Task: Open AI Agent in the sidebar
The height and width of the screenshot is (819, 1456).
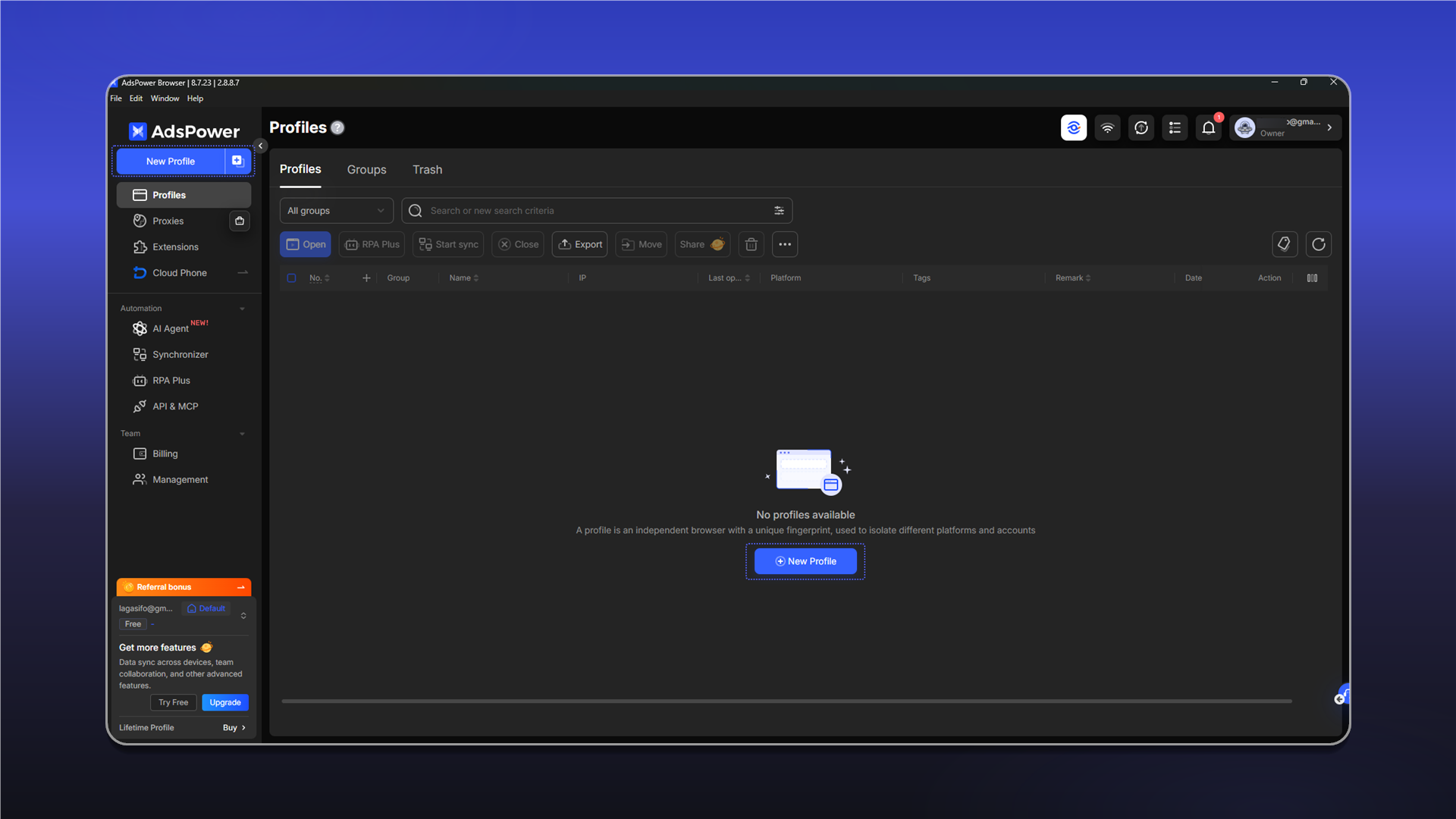Action: (x=184, y=328)
